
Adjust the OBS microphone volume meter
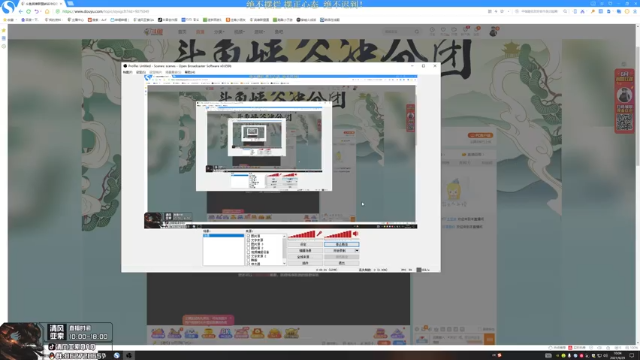tap(302, 234)
